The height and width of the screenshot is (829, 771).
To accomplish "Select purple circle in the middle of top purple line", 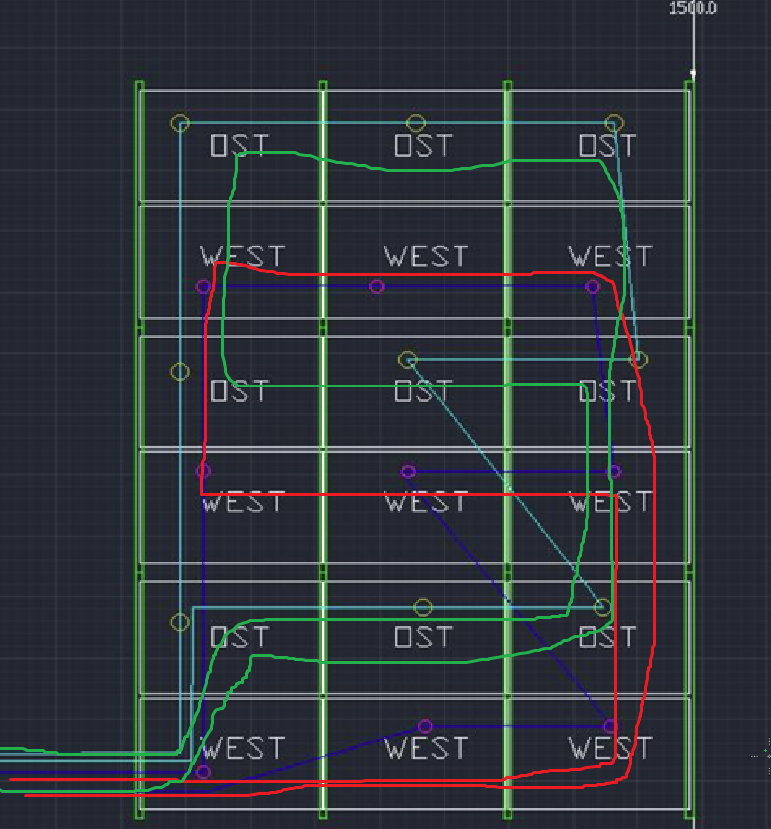I will pos(377,287).
